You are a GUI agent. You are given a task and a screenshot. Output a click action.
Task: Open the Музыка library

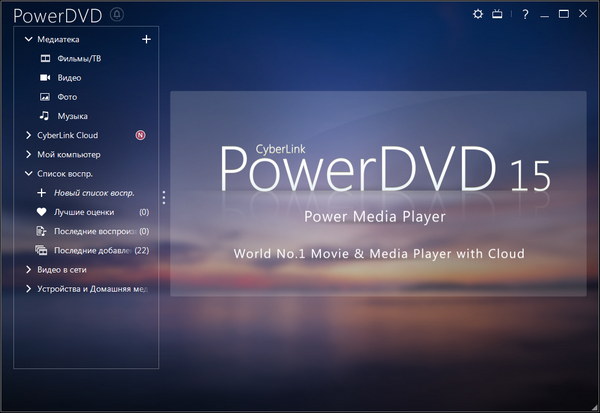tap(73, 116)
